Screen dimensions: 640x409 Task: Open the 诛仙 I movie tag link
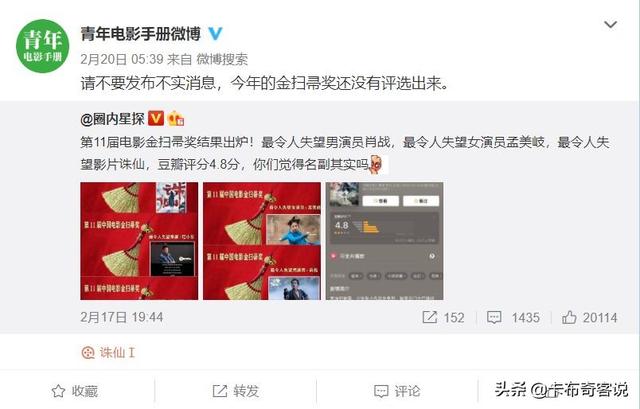pos(108,353)
